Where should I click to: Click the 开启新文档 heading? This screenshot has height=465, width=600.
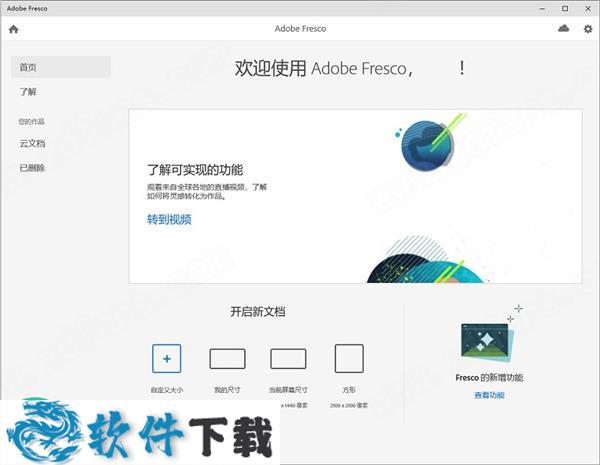tap(258, 312)
